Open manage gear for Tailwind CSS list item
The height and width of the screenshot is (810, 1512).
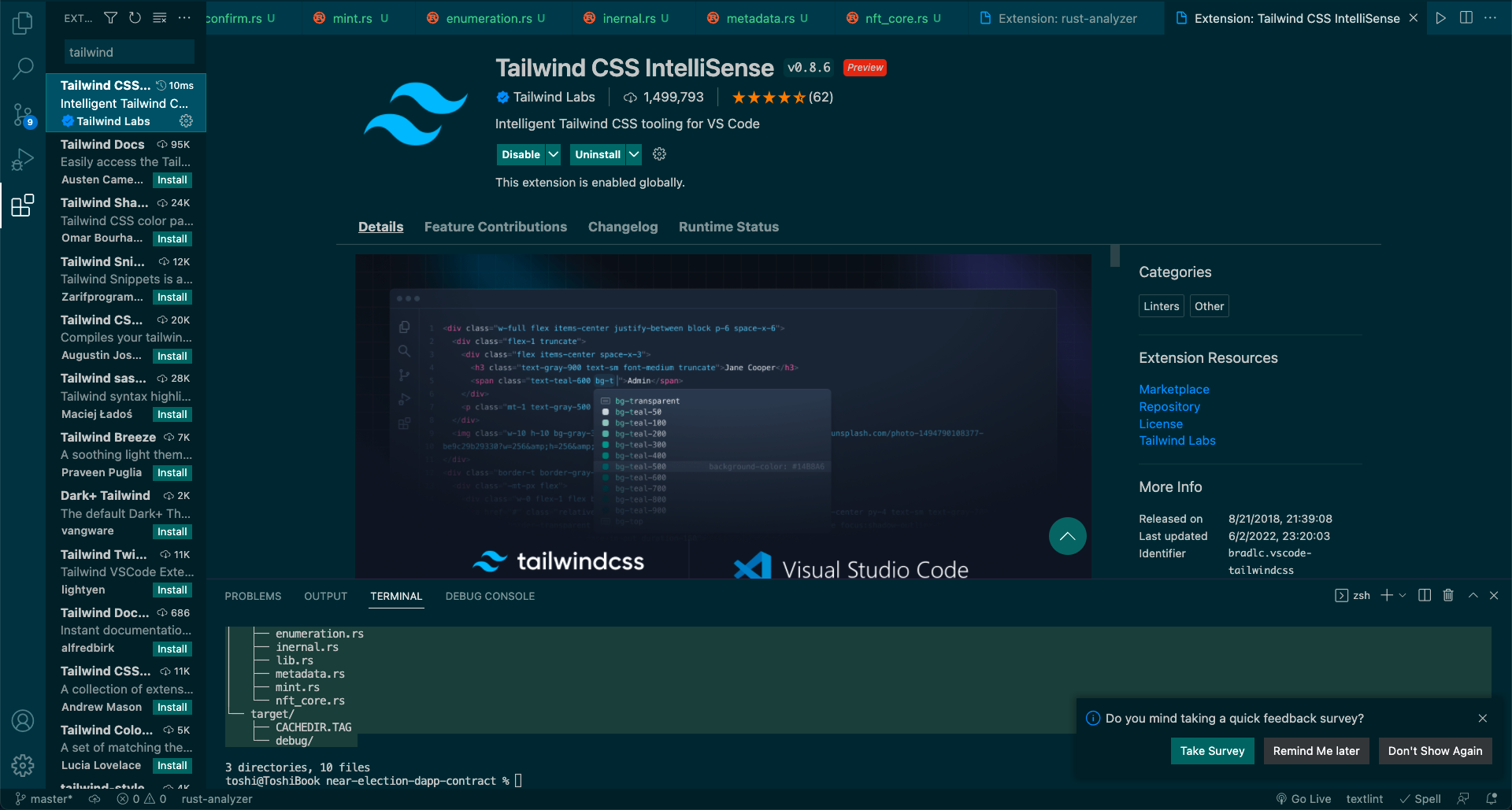click(x=186, y=120)
